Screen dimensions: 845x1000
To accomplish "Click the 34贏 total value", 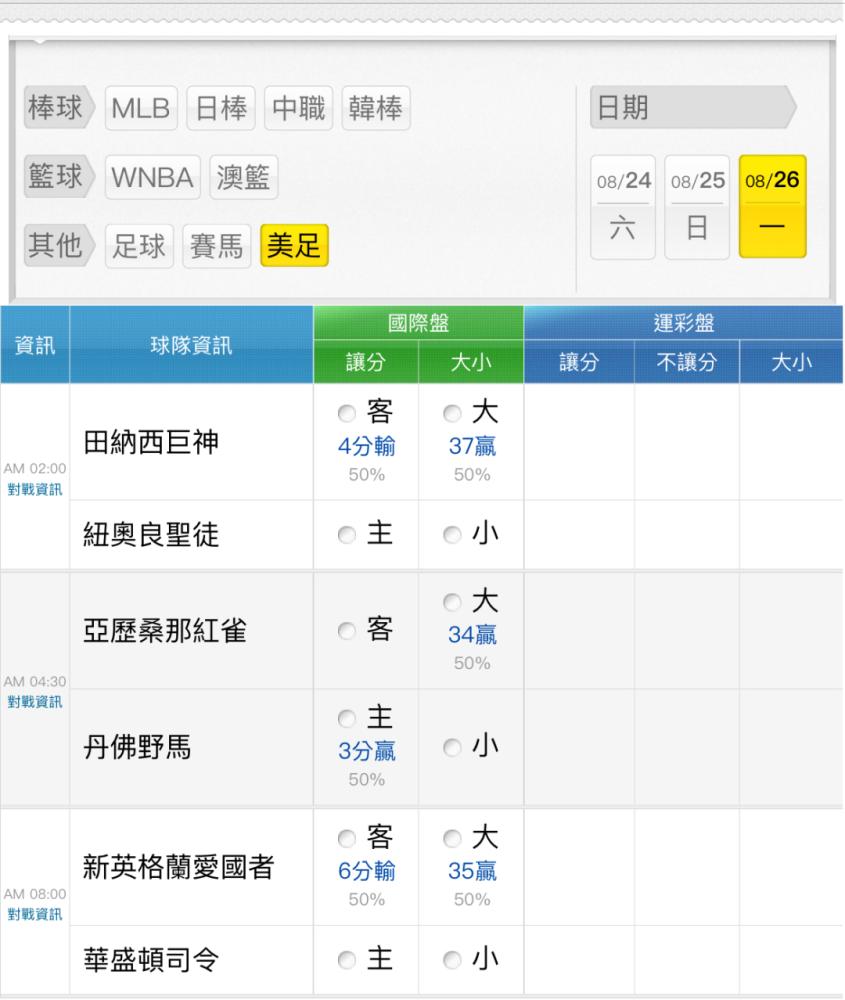I will 473,635.
